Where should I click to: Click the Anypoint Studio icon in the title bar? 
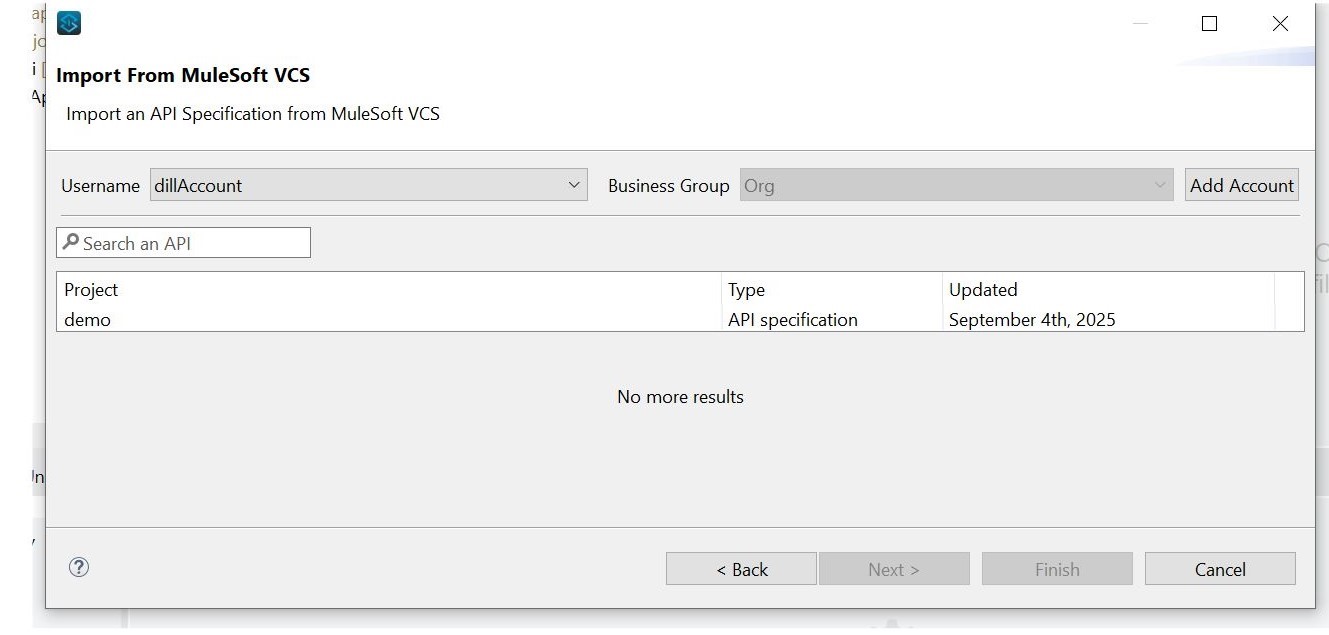68,21
